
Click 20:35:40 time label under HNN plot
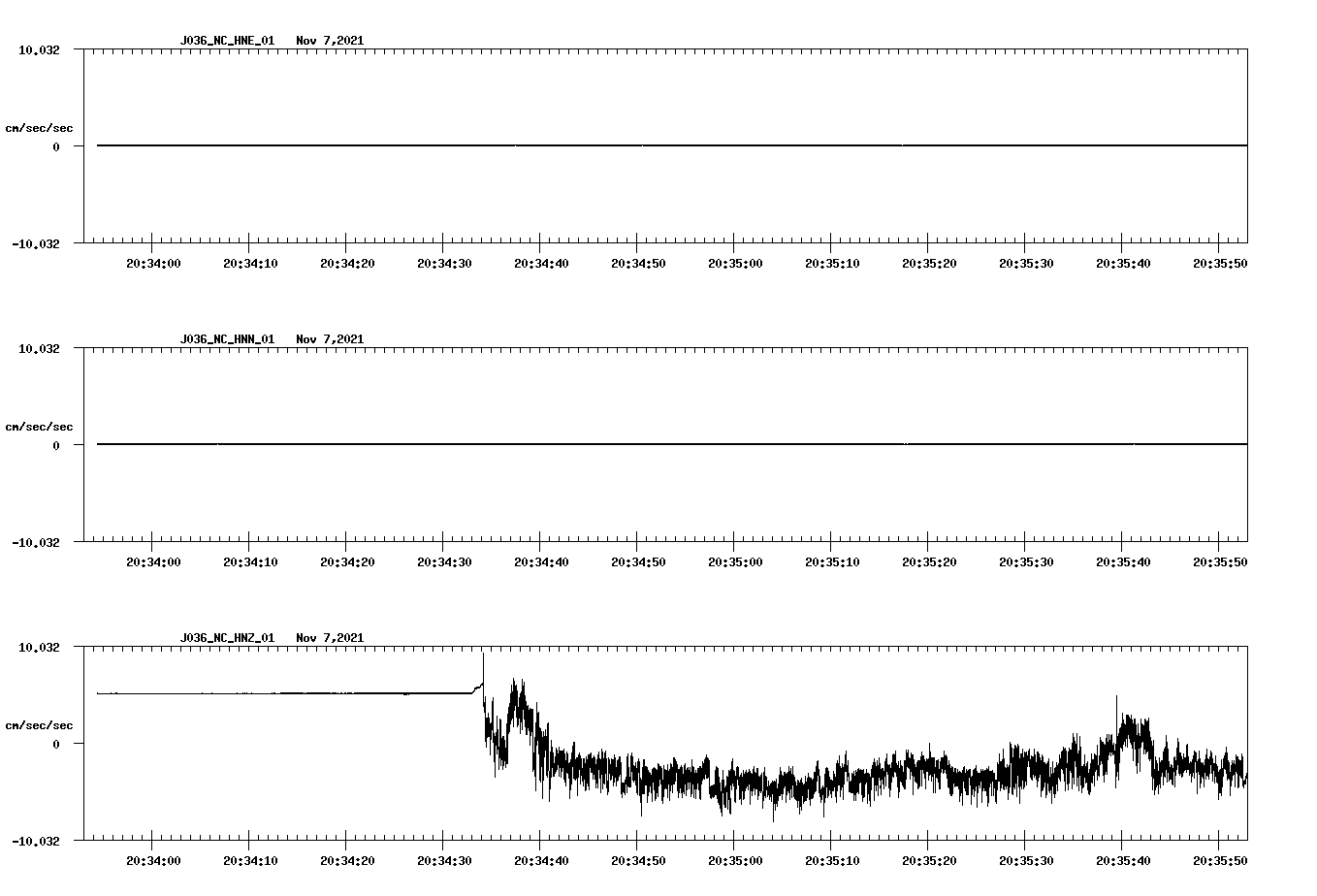tap(1123, 562)
